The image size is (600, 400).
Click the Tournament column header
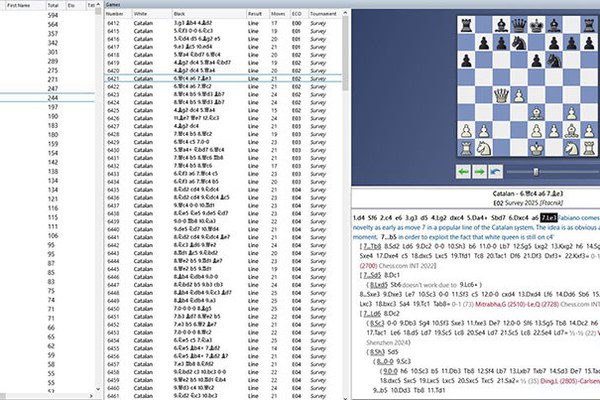coord(323,13)
